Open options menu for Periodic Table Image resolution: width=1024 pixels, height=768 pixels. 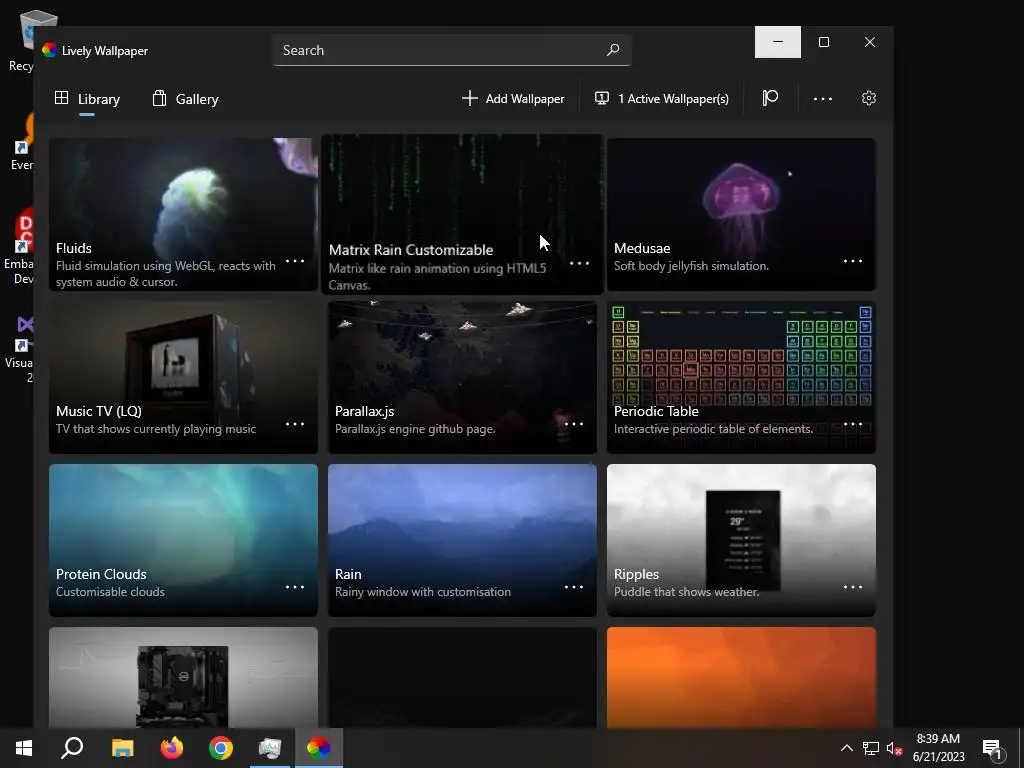pyautogui.click(x=853, y=424)
